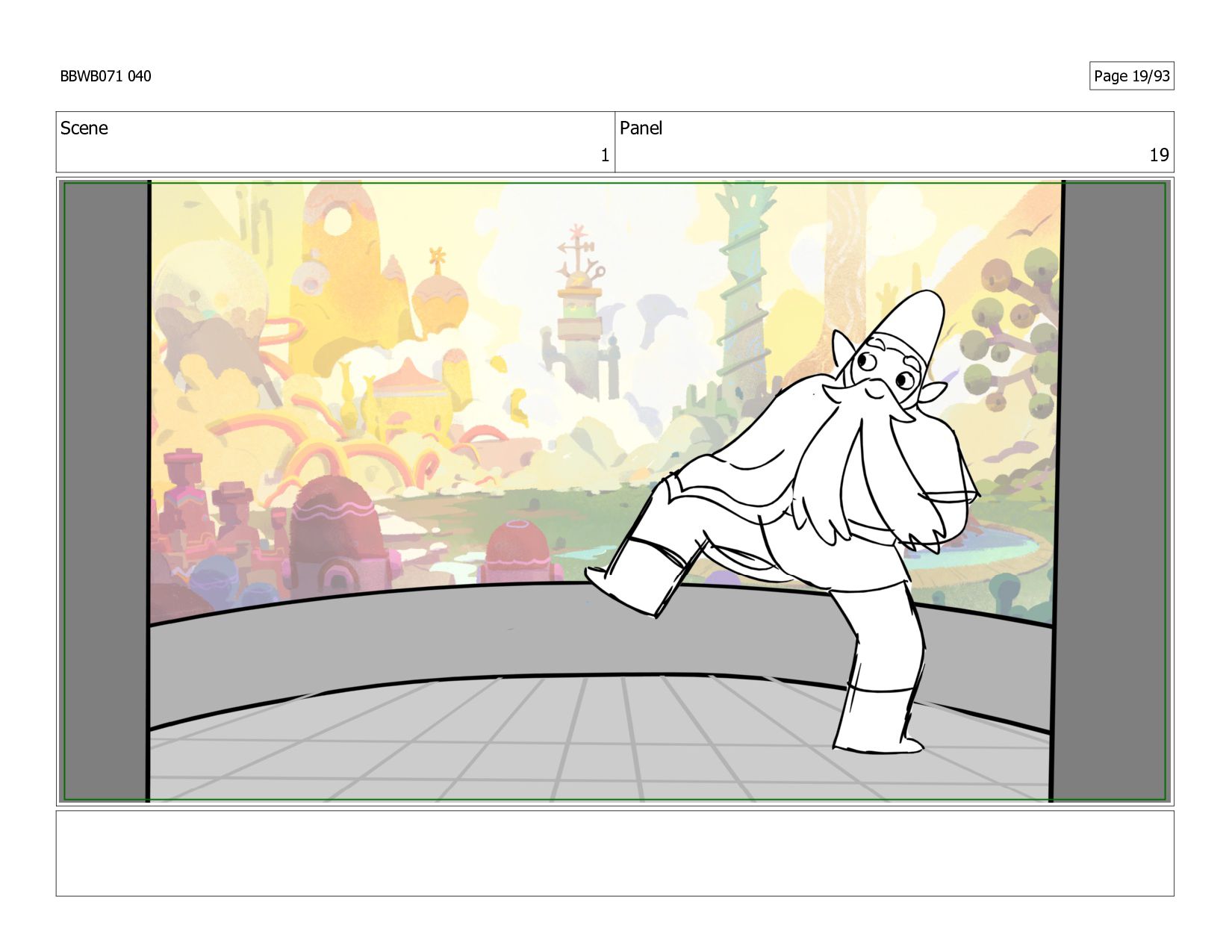Image resolution: width=1232 pixels, height=952 pixels.
Task: Click the panel number 19
Action: tap(1159, 155)
